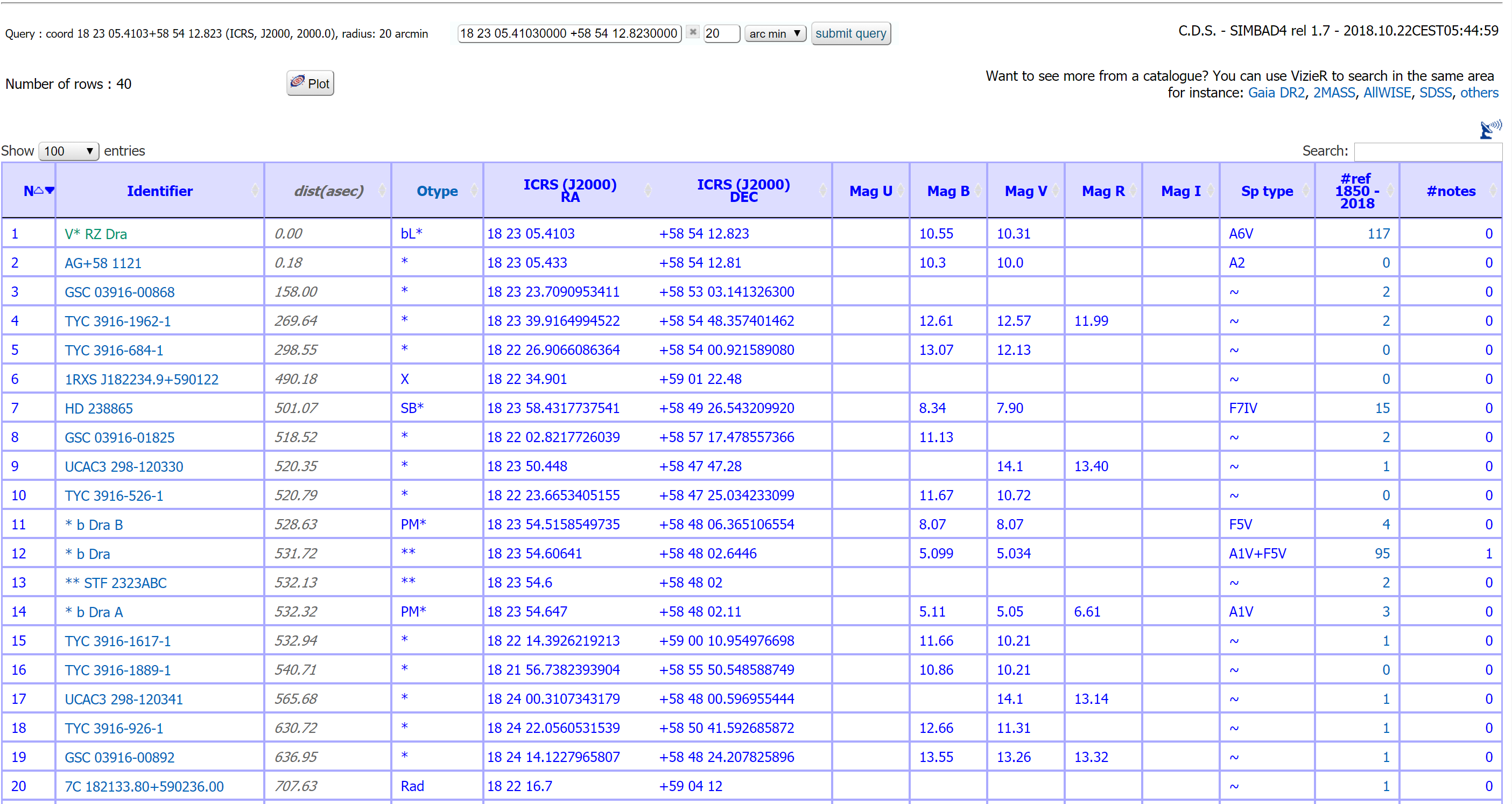Open the arc min unit dropdown
This screenshot has width=1512, height=804.
[775, 33]
